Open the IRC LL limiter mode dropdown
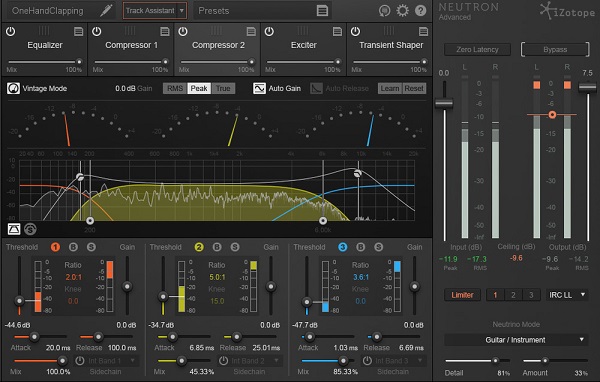The image size is (600, 382). [x=567, y=295]
